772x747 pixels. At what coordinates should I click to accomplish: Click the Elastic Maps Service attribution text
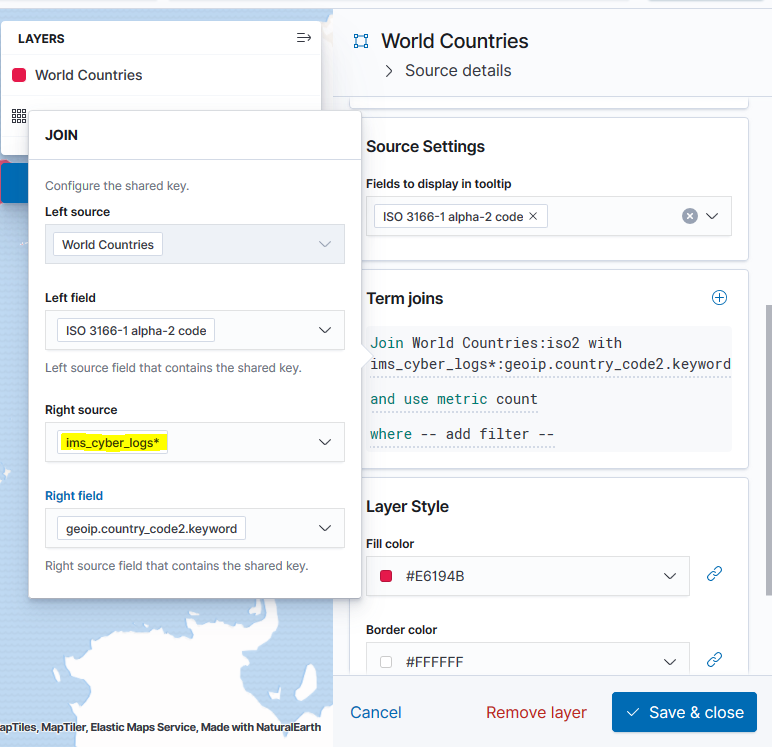[143, 727]
